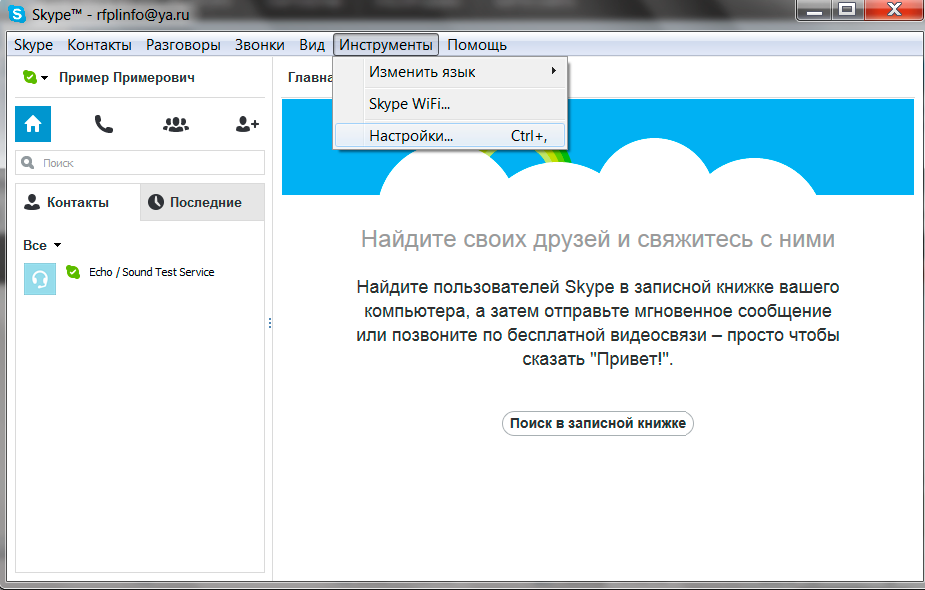
Task: Create a group with the people icon
Action: tap(176, 124)
